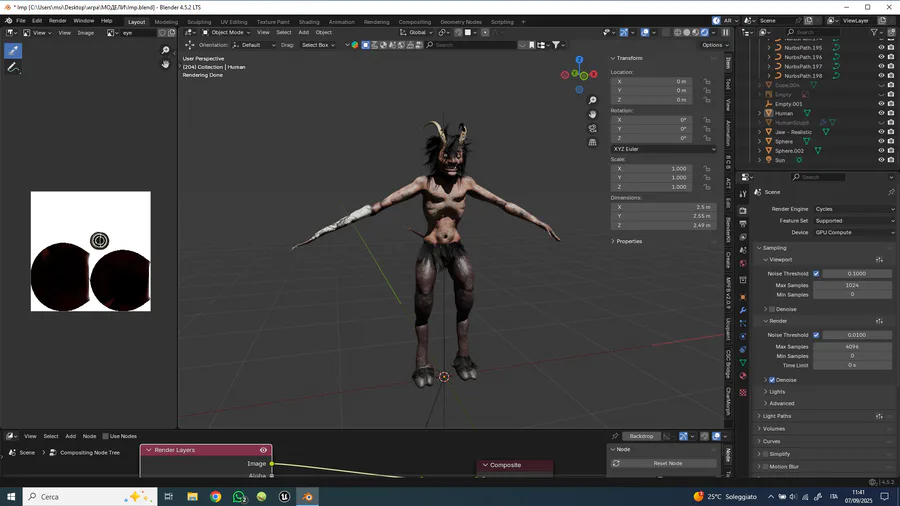900x506 pixels.
Task: Open Chrome from the Windows taskbar
Action: tap(216, 497)
